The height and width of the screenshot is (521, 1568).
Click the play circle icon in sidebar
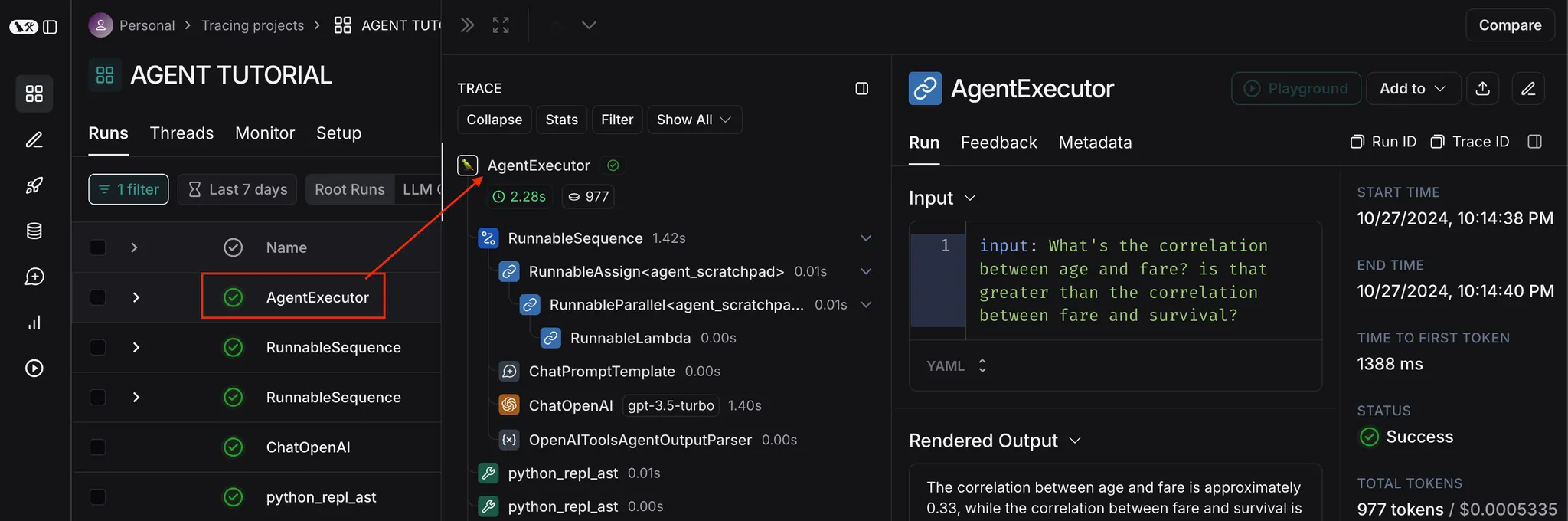click(34, 369)
